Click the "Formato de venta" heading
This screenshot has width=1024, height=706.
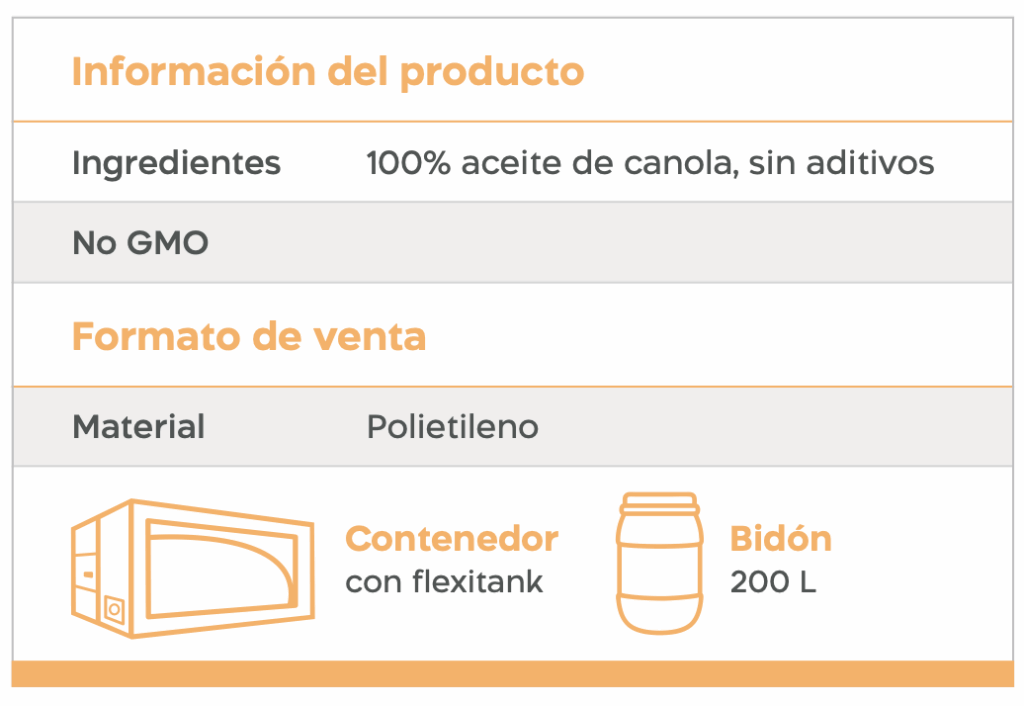(x=249, y=336)
